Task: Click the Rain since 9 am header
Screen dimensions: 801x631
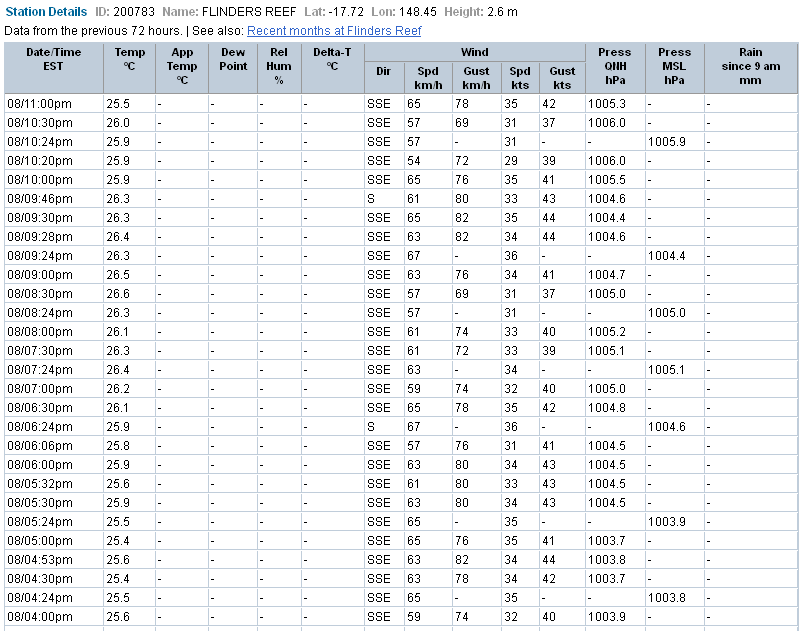Action: pyautogui.click(x=750, y=67)
